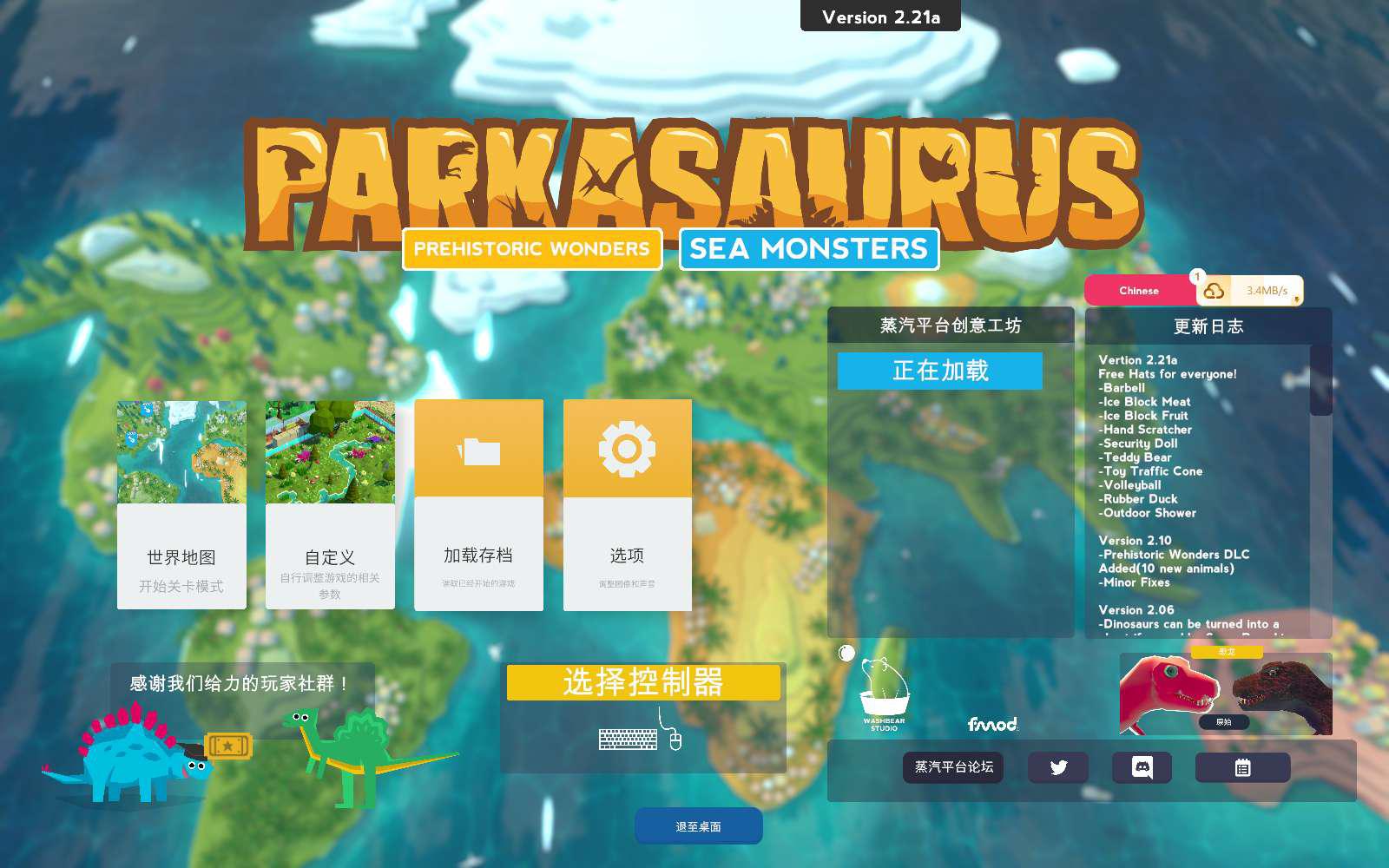Click the 加载存档 folder icon

click(479, 450)
